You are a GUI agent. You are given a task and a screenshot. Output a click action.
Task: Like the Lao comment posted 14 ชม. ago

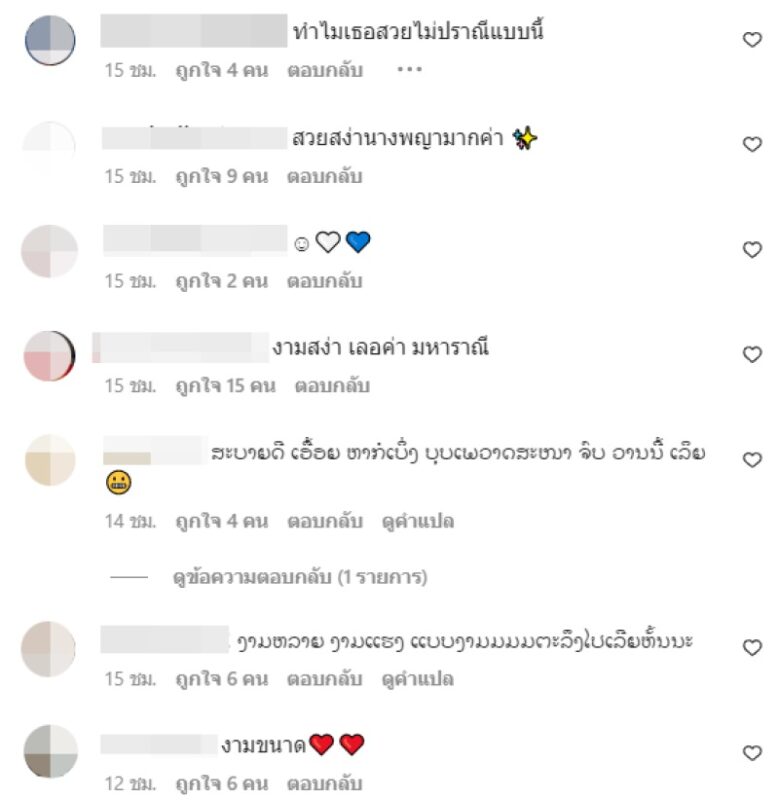pos(752,460)
